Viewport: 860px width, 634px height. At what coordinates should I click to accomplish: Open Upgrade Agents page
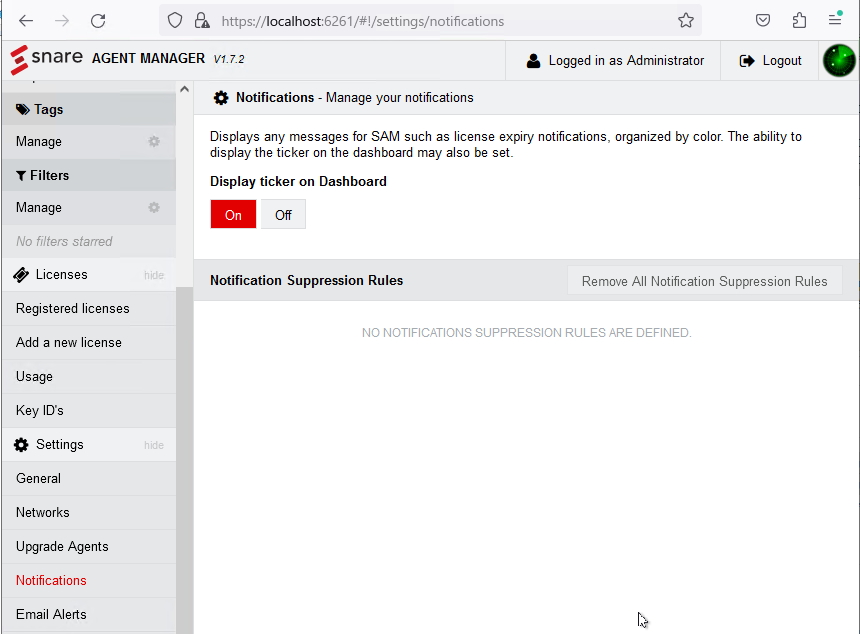click(x=89, y=547)
